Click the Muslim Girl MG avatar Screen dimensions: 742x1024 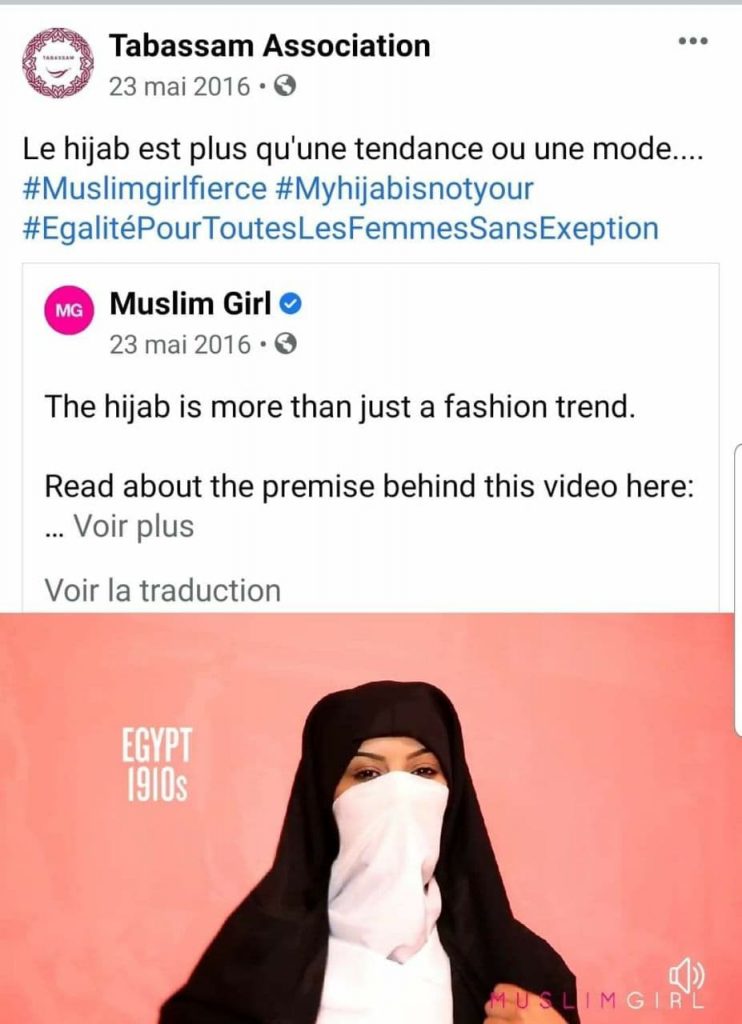click(69, 311)
